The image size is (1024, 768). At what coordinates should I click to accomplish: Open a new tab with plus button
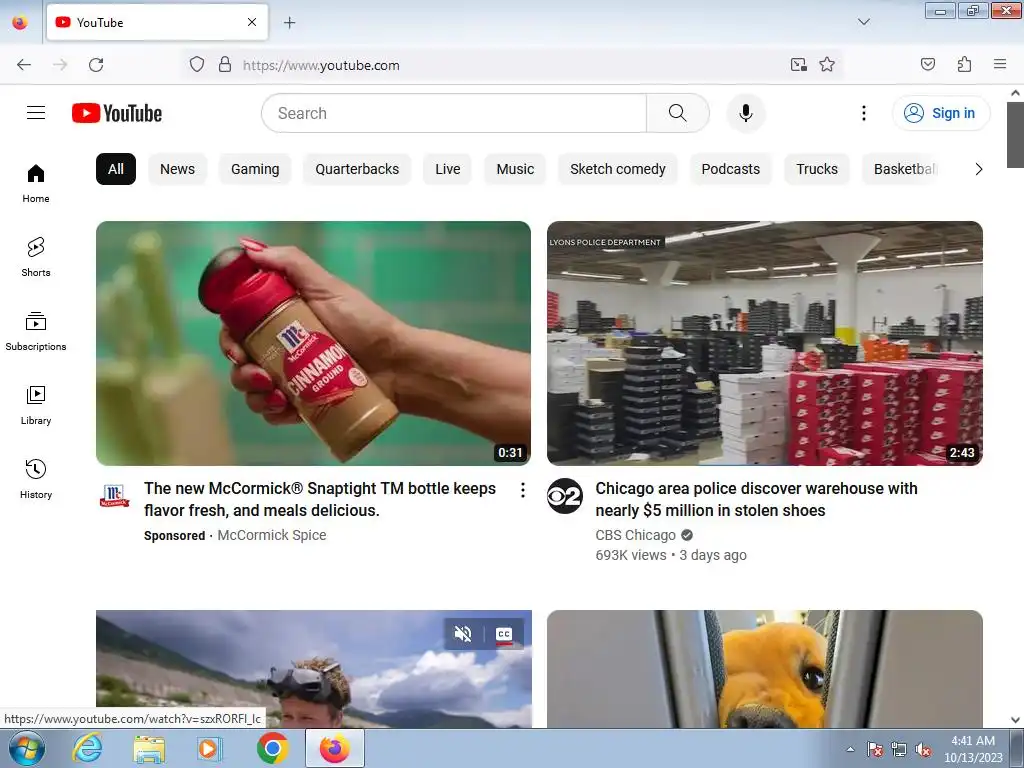point(289,23)
